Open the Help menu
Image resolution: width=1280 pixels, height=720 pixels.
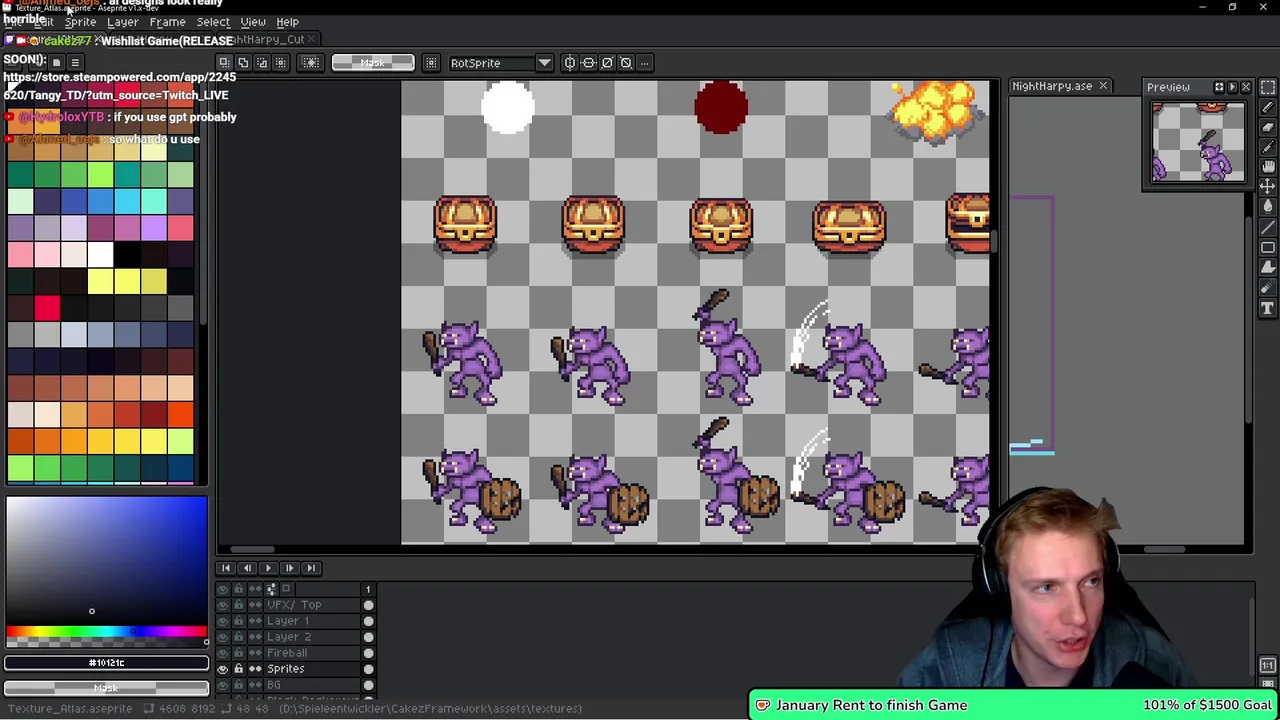(x=287, y=22)
